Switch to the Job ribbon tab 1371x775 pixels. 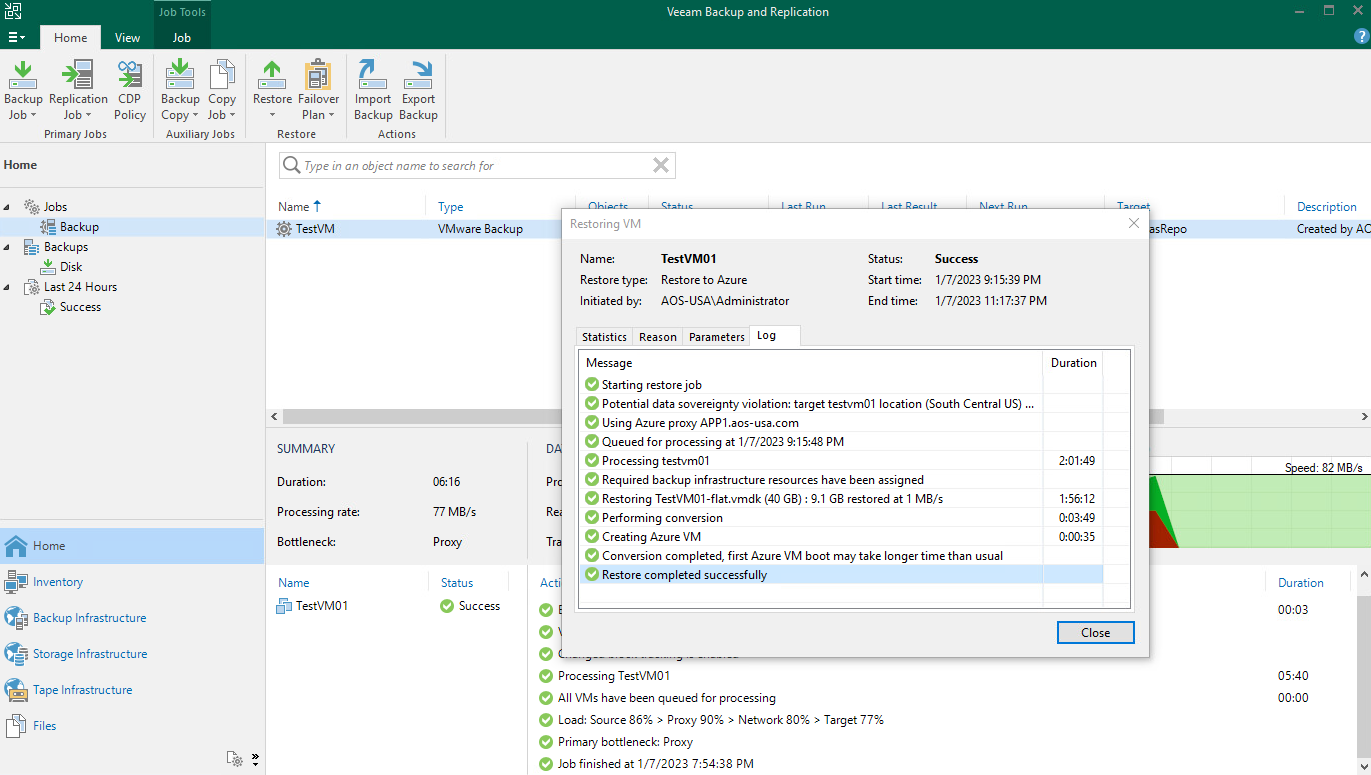click(x=181, y=37)
